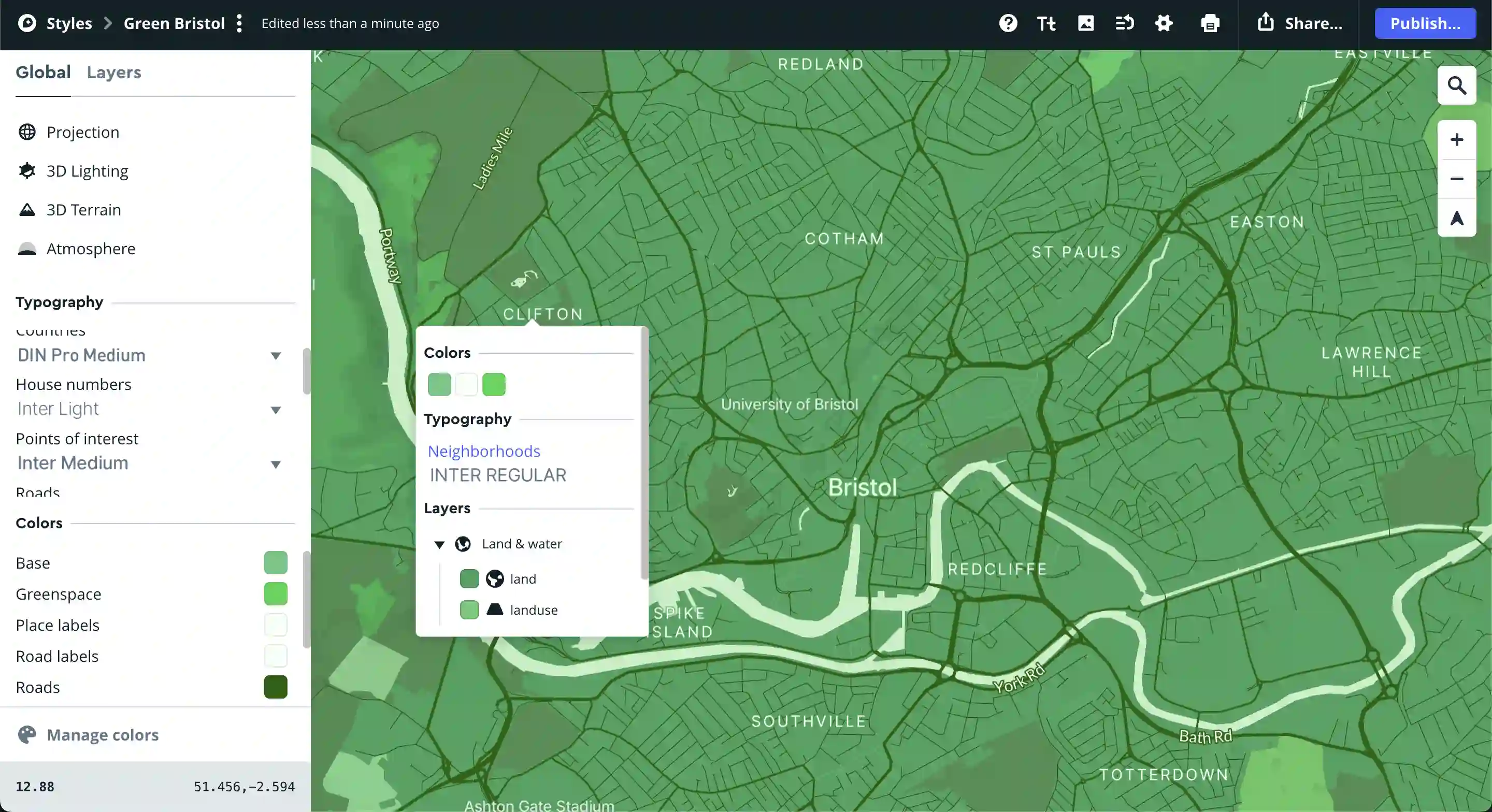
Task: Click the Road labels color swatch
Action: coord(276,656)
